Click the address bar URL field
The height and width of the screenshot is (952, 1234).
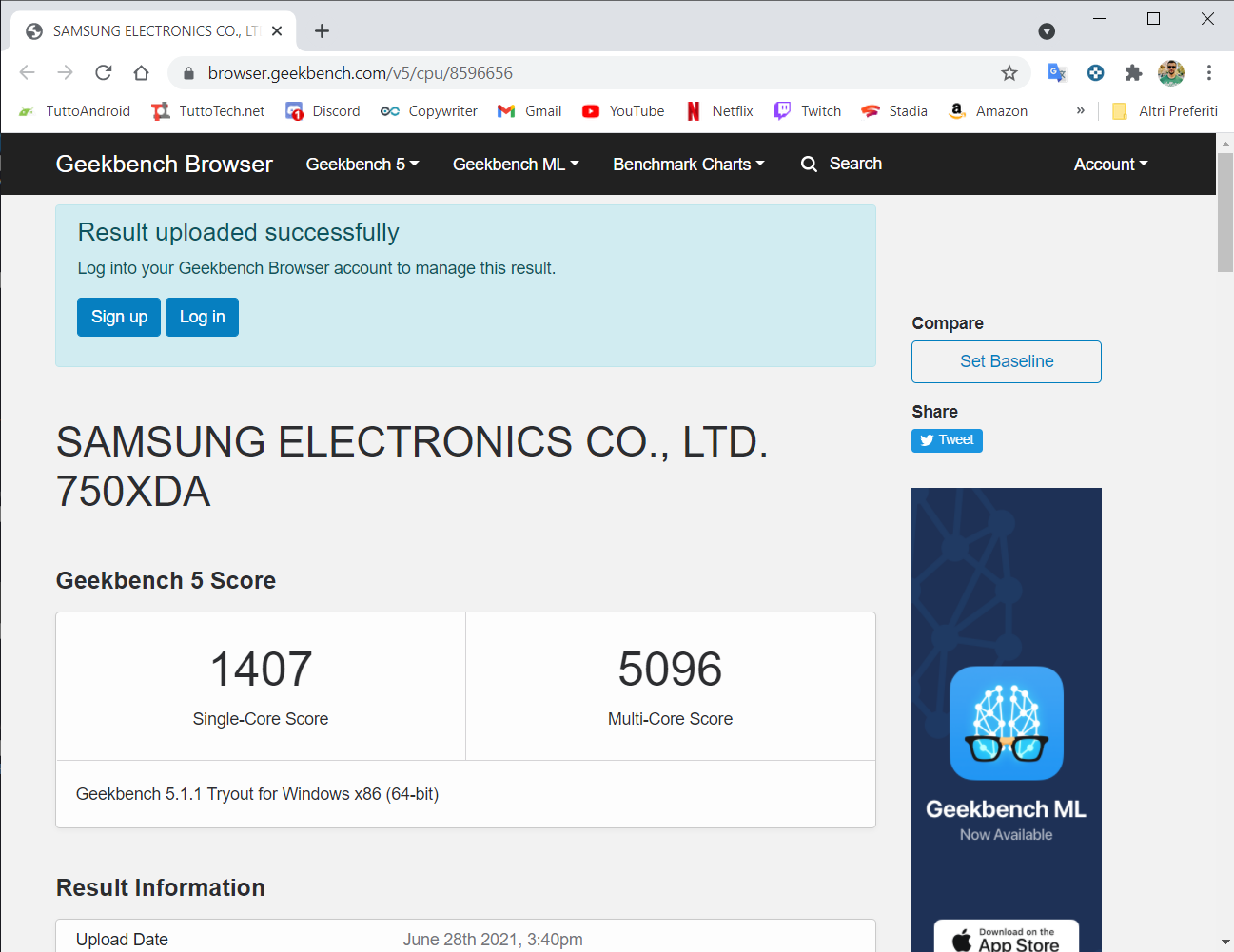[x=571, y=73]
